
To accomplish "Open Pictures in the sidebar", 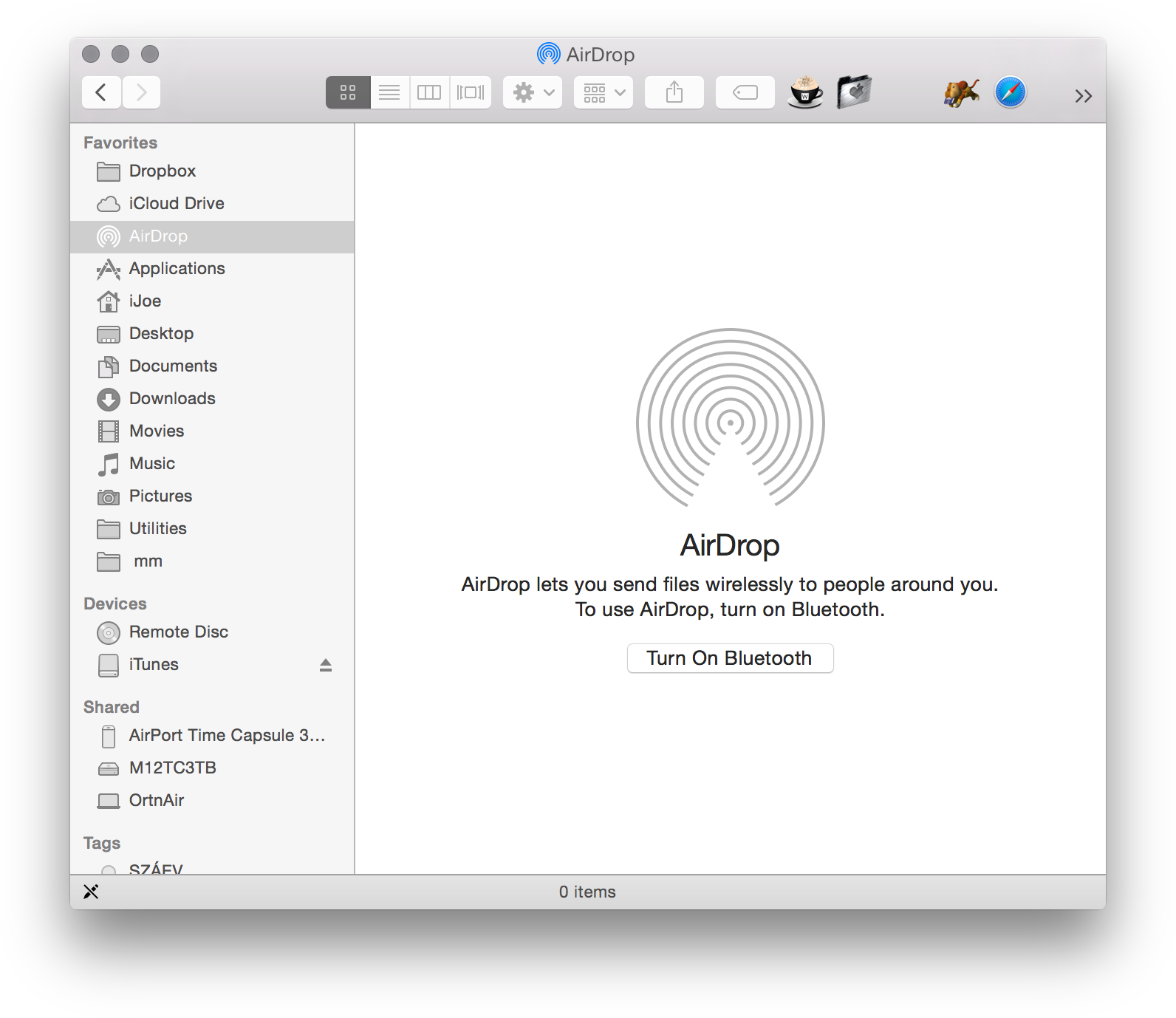I will (x=212, y=496).
